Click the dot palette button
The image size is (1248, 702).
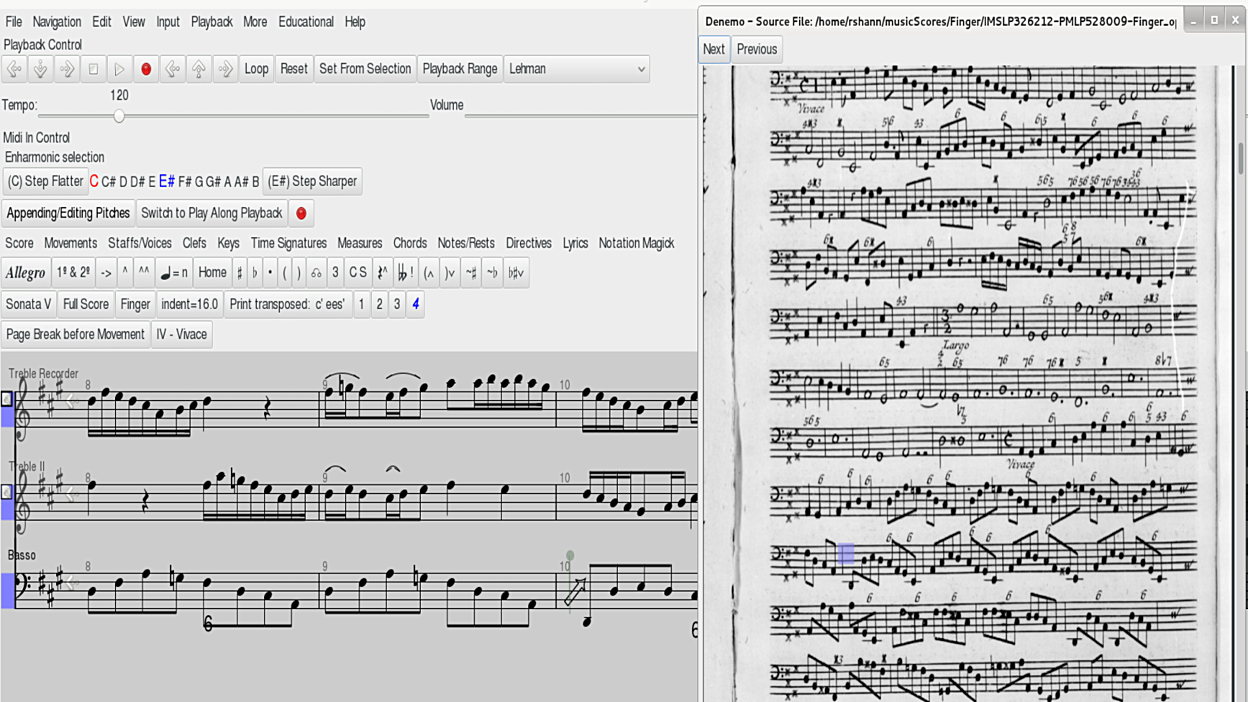270,272
